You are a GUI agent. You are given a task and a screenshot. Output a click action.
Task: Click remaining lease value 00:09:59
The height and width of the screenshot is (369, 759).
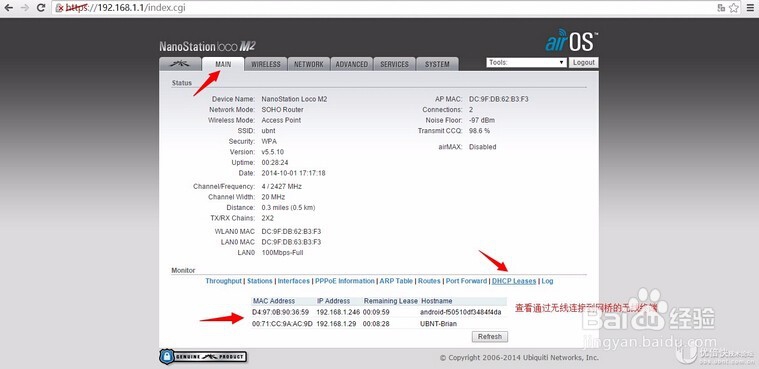376,312
